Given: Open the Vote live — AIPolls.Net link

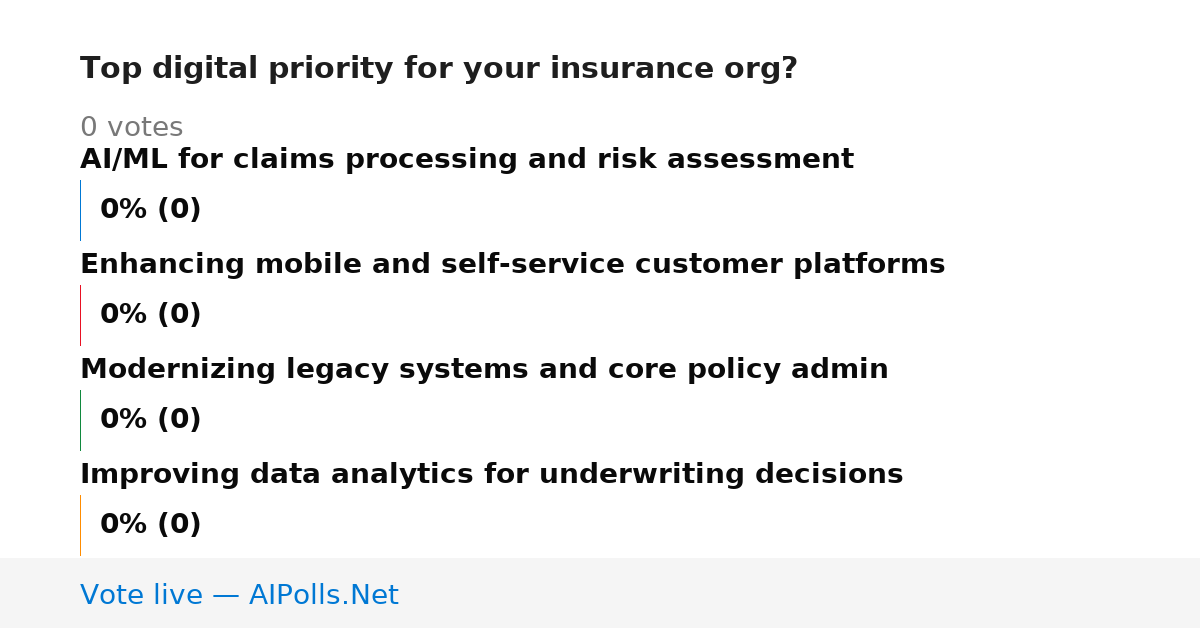Looking at the screenshot, I should tap(239, 596).
